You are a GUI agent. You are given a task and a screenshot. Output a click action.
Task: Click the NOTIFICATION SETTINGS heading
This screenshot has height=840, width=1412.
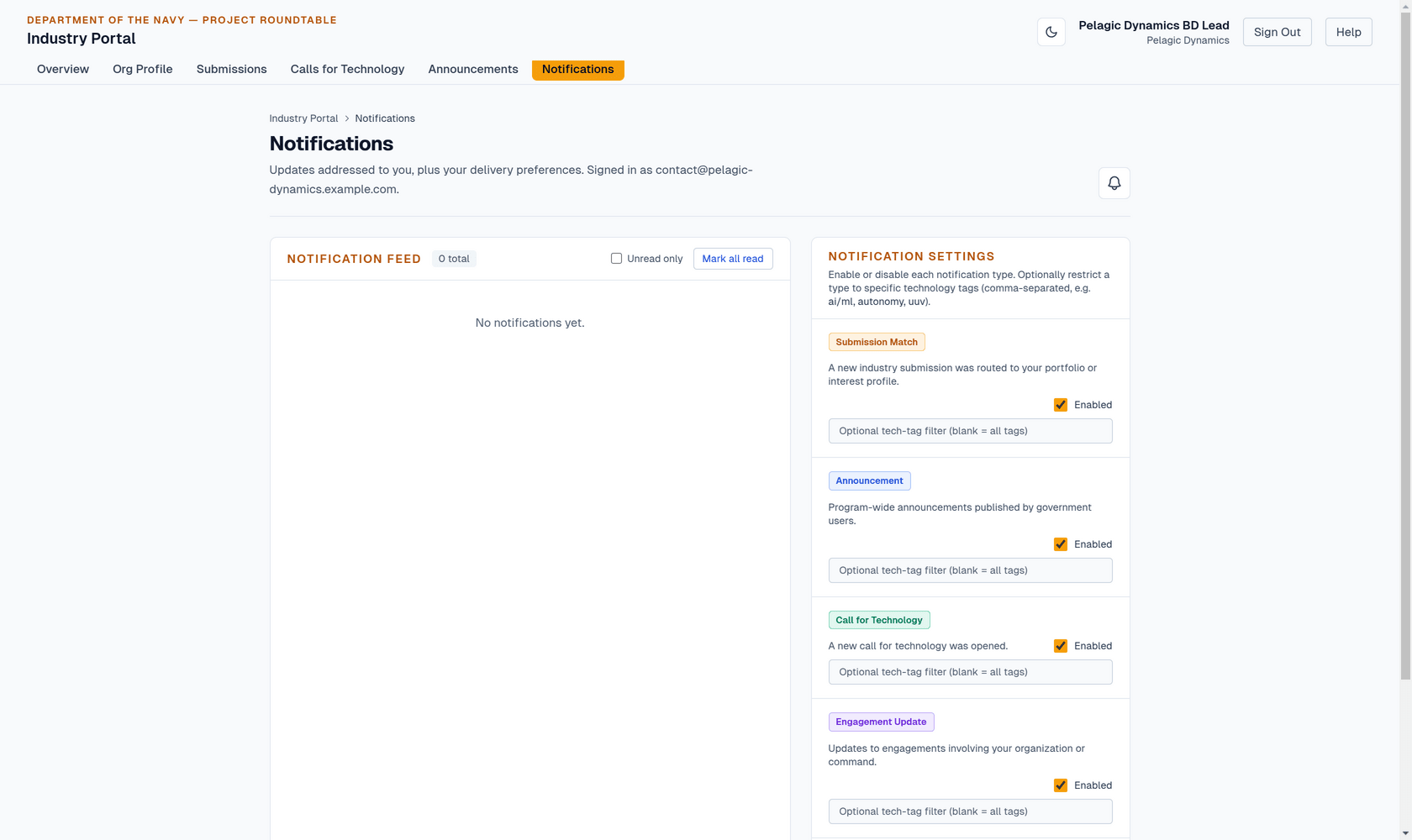click(x=911, y=256)
